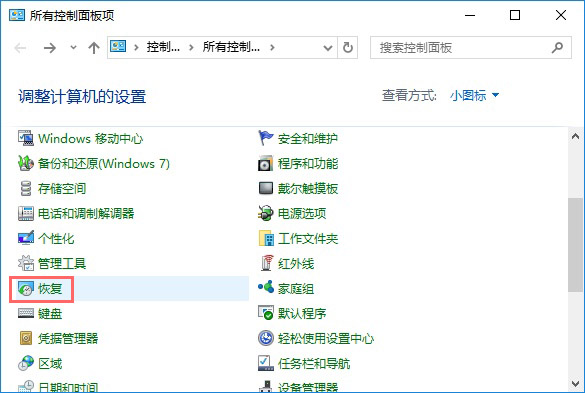The image size is (585, 393).
Task: Click the 电源选项 power icon
Action: 266,213
